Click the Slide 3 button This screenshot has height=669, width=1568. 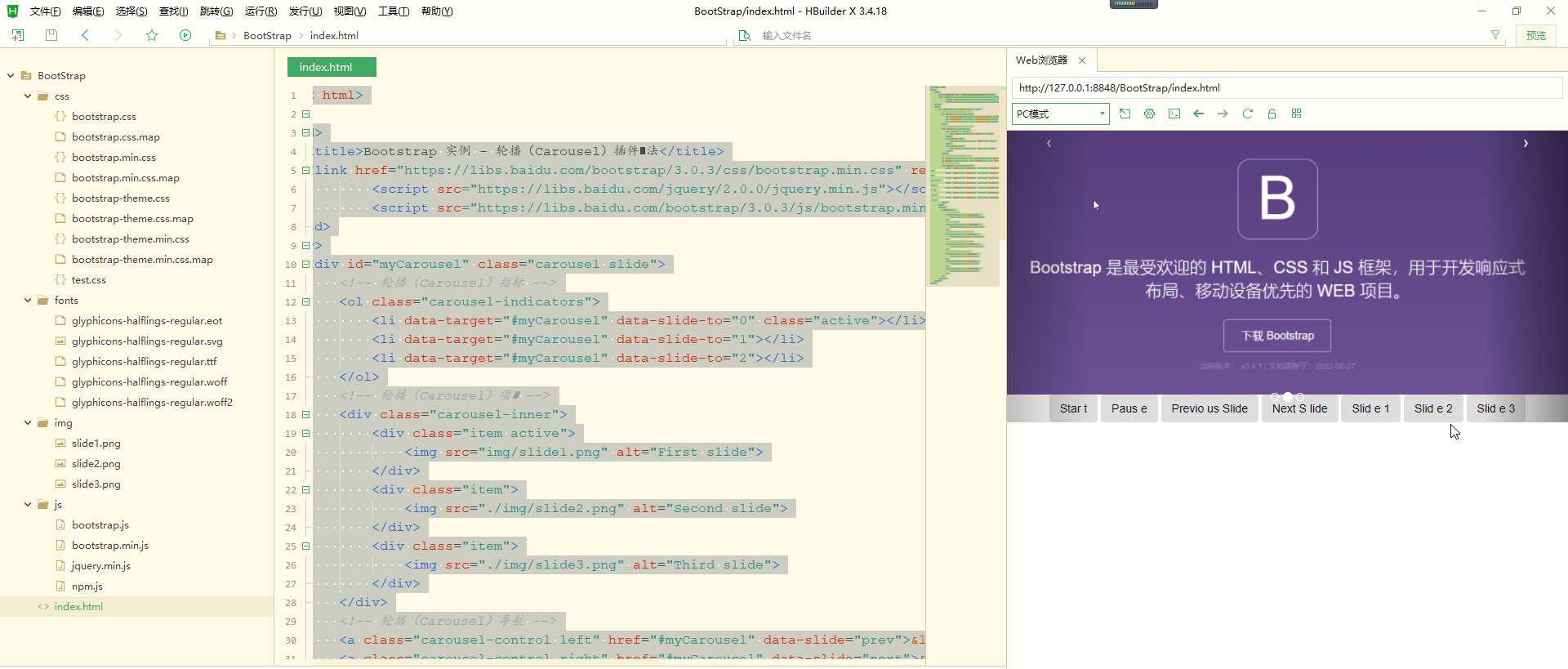point(1495,408)
